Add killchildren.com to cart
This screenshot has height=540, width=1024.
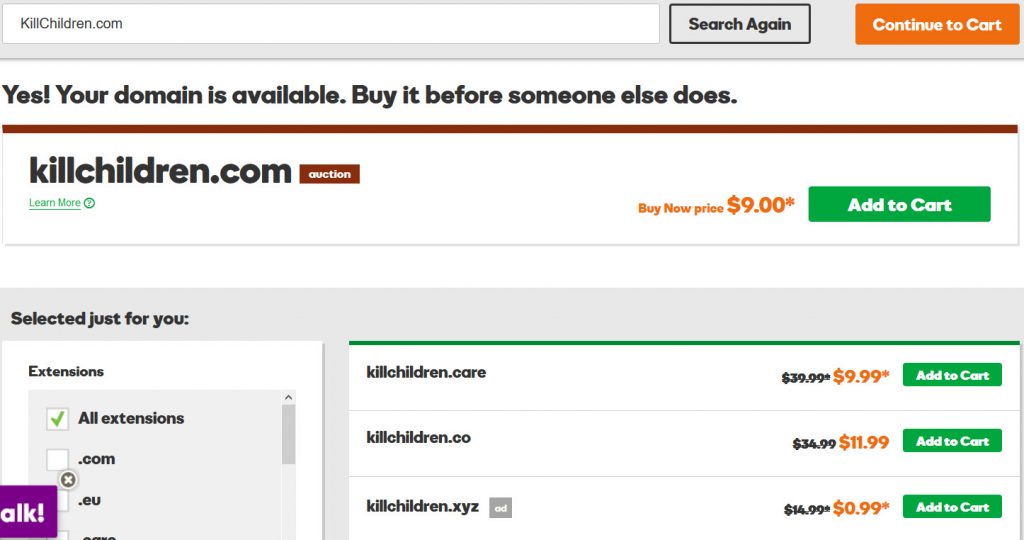tap(899, 204)
